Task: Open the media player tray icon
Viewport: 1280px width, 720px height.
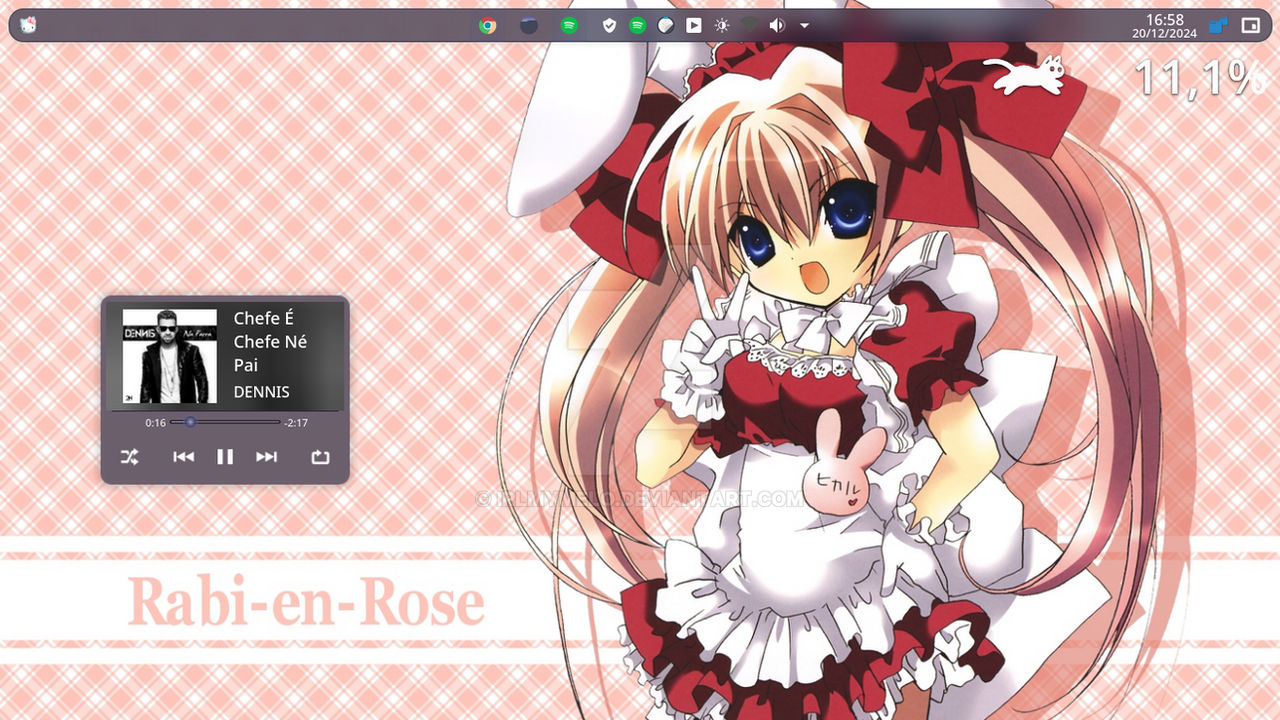Action: (x=693, y=26)
